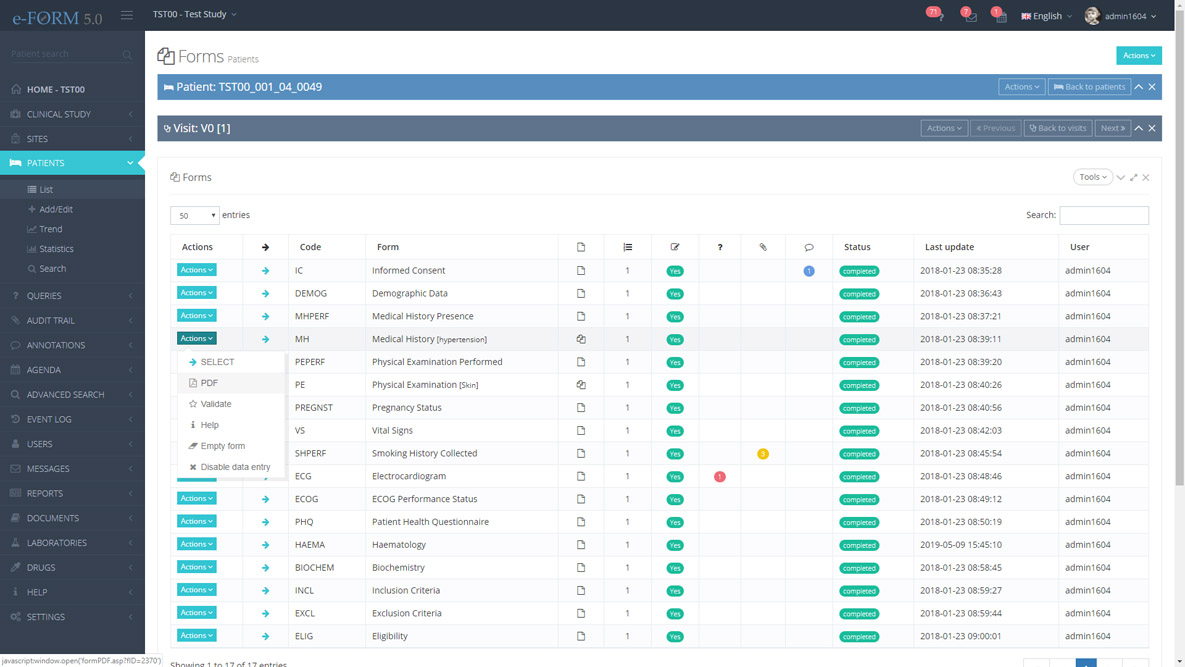Expand the Forms panel to fullscreen
This screenshot has width=1185, height=667.
(1133, 177)
